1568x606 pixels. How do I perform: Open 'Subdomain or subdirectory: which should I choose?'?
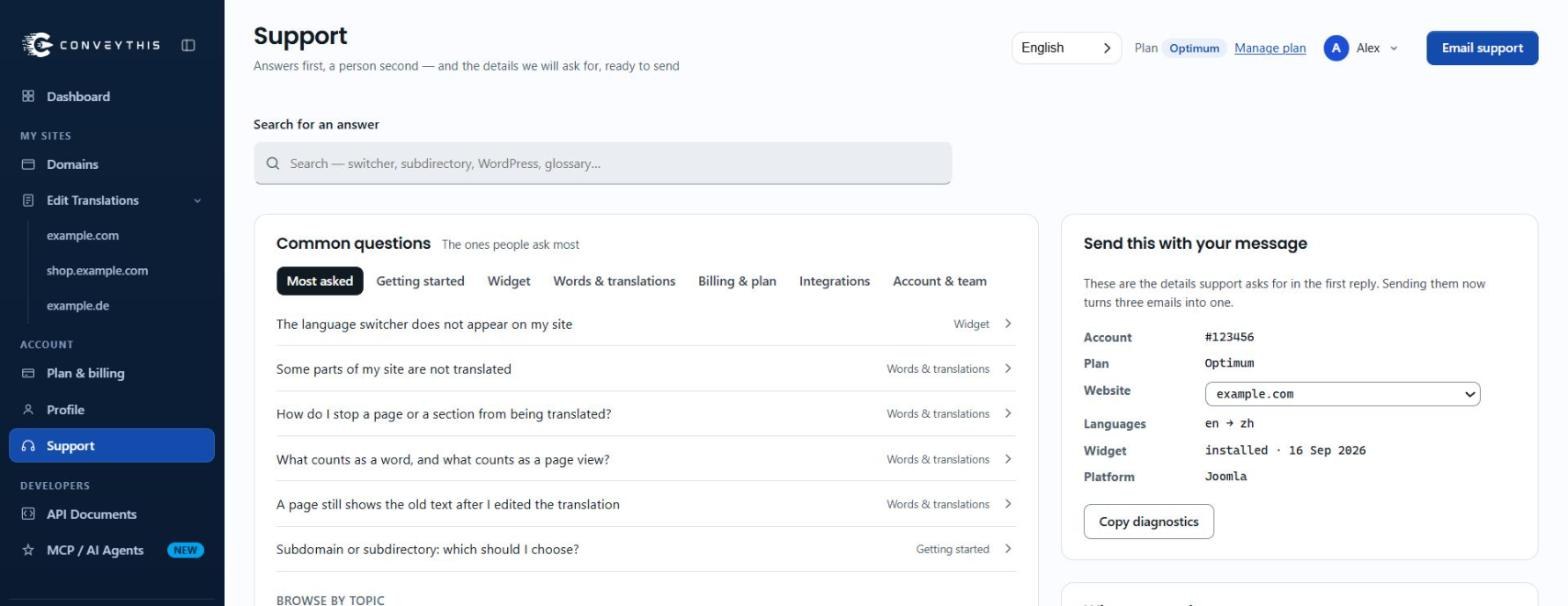click(x=646, y=549)
